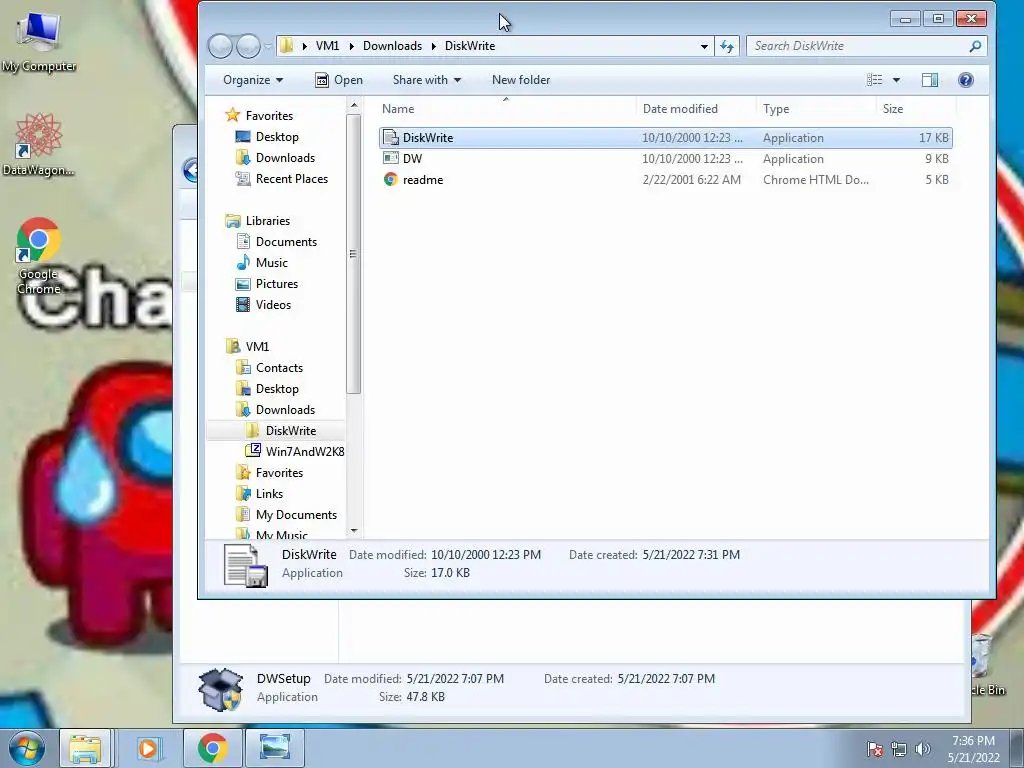This screenshot has height=768, width=1024.
Task: Open the Google Chrome desktop shortcut
Action: pos(38,256)
